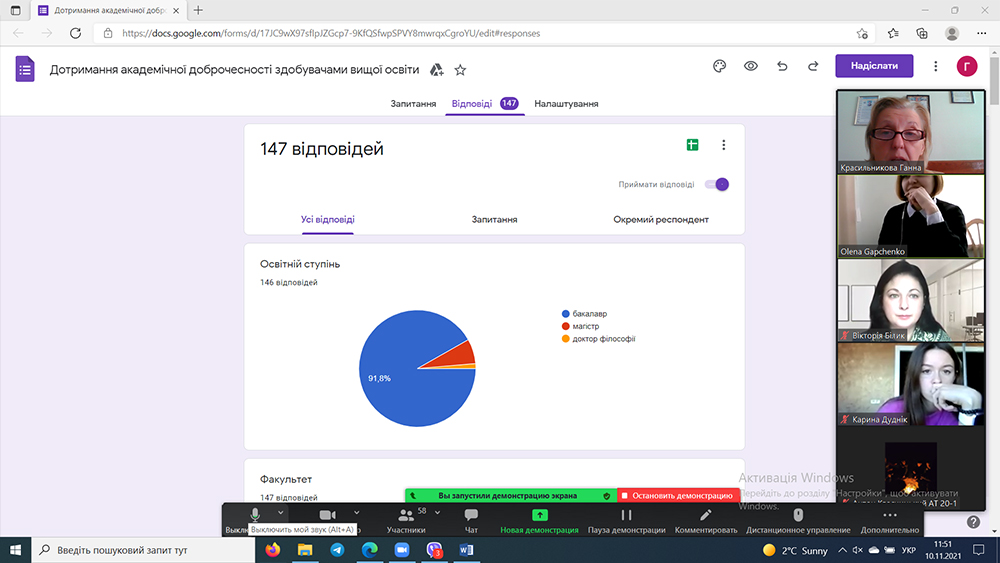The image size is (1000, 563).
Task: Toggle the 'Приймати відповіді' switch
Action: (717, 184)
